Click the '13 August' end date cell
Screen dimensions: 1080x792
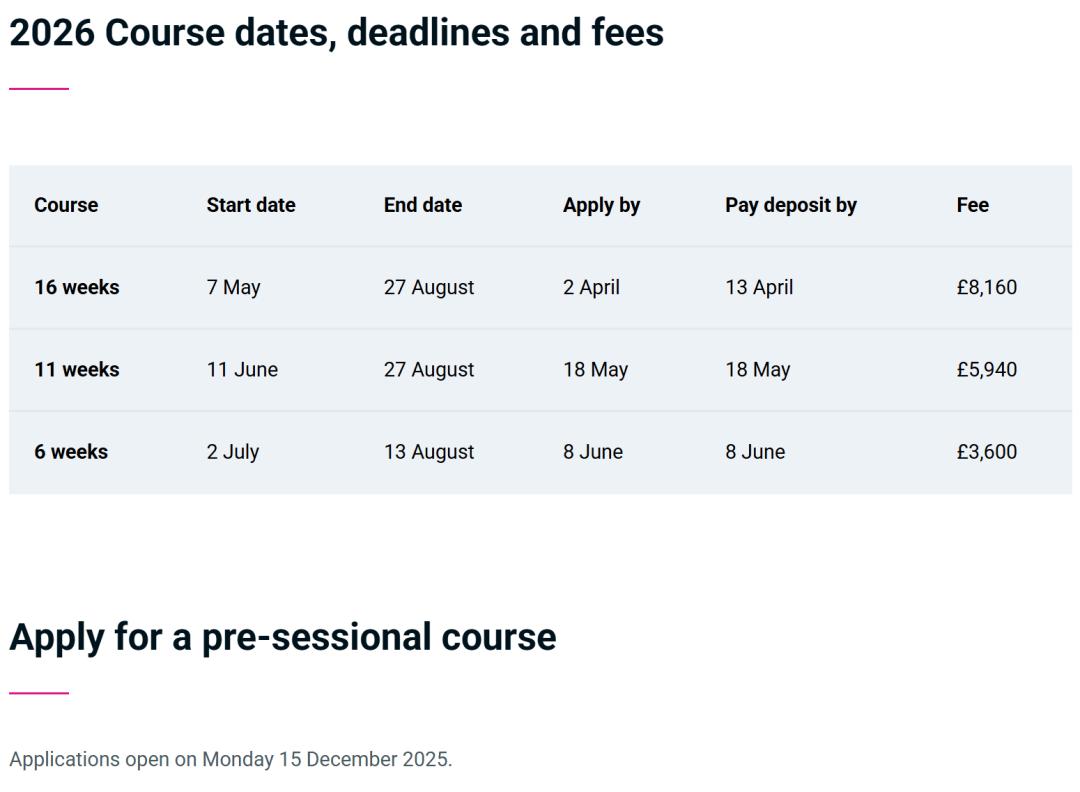pos(429,451)
